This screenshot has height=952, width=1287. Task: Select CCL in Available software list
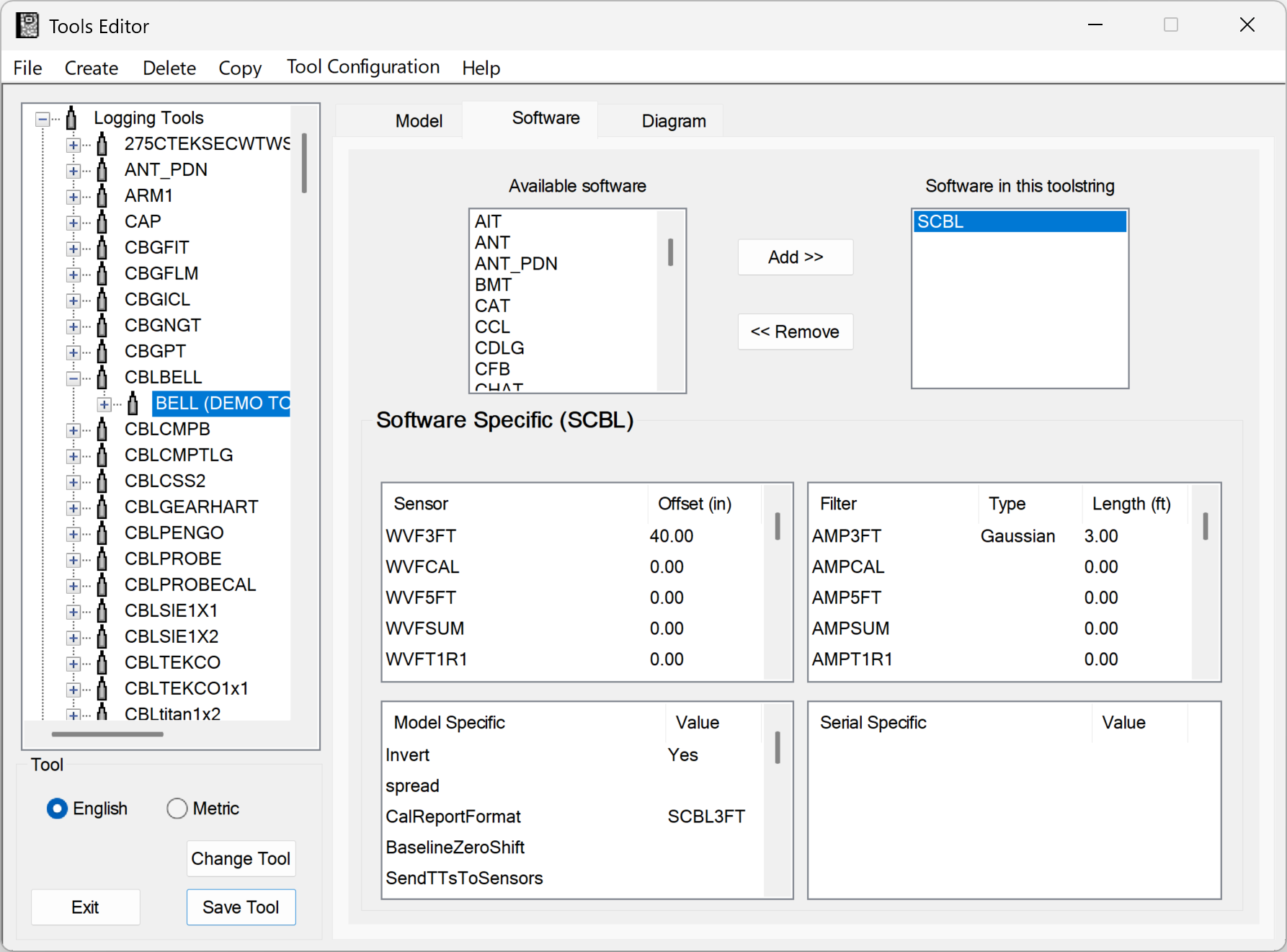click(x=492, y=327)
